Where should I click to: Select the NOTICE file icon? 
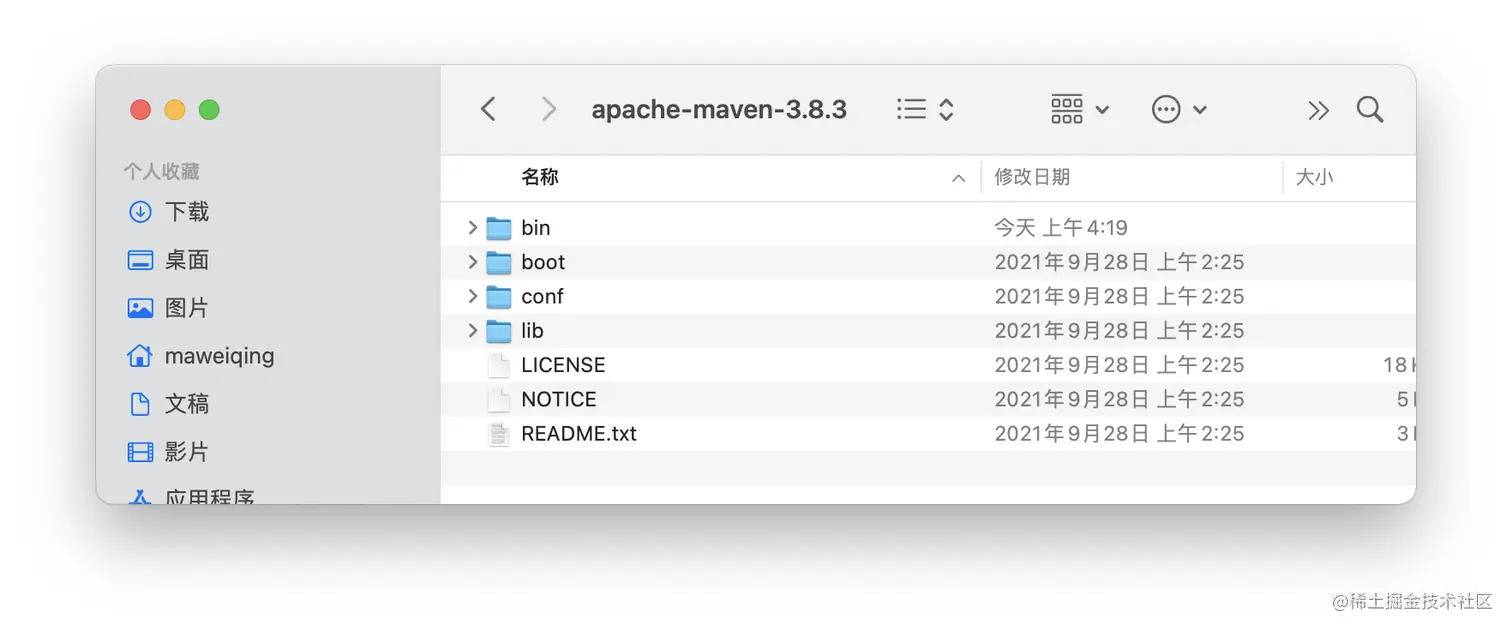pyautogui.click(x=499, y=399)
